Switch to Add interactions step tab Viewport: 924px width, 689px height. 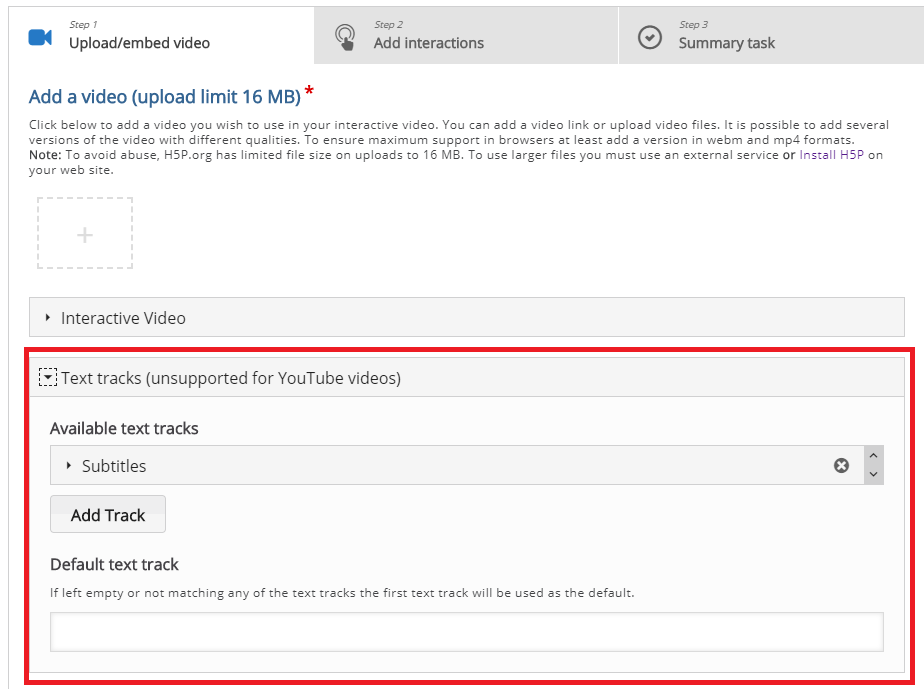466,35
